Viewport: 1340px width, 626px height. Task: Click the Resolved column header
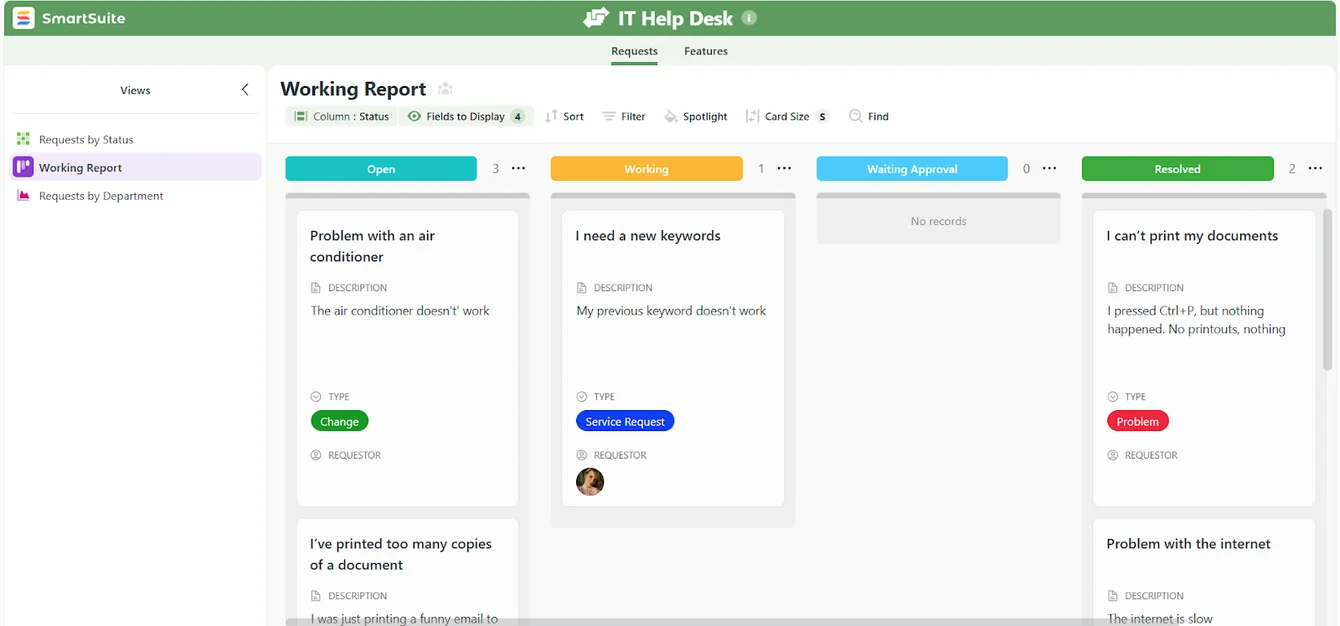(x=1177, y=169)
